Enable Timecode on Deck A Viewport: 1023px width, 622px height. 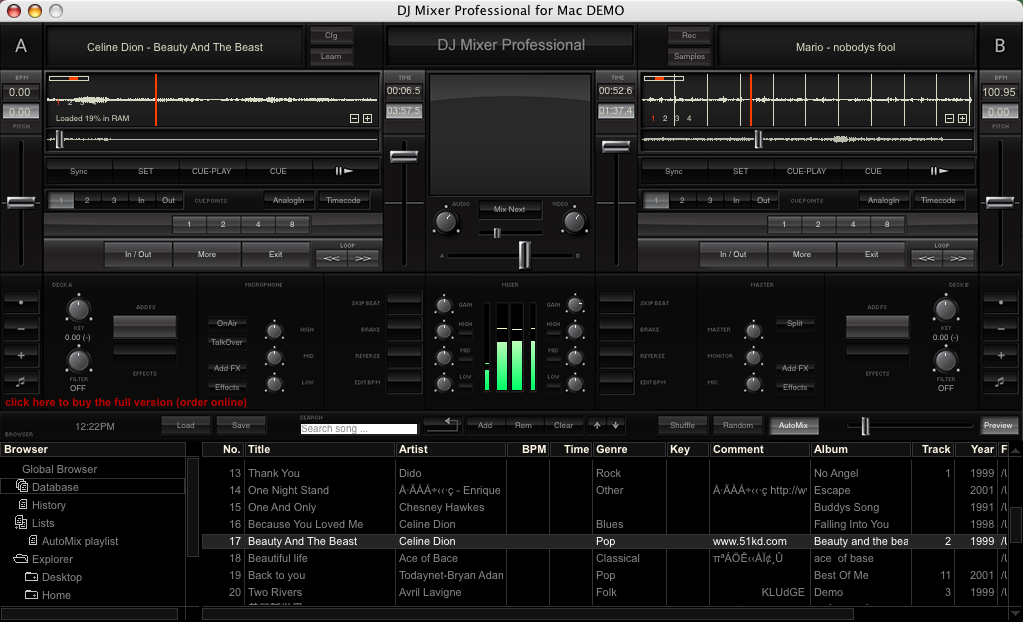click(x=343, y=200)
